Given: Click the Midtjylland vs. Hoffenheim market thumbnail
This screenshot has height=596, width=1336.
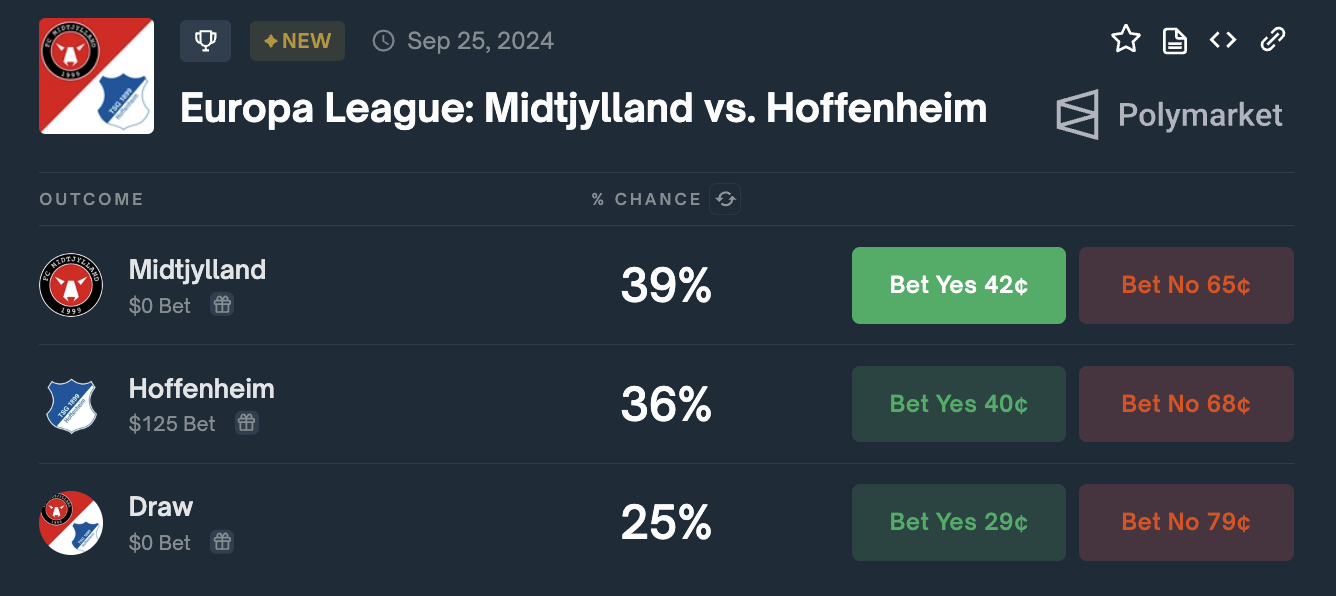Looking at the screenshot, I should click(96, 76).
